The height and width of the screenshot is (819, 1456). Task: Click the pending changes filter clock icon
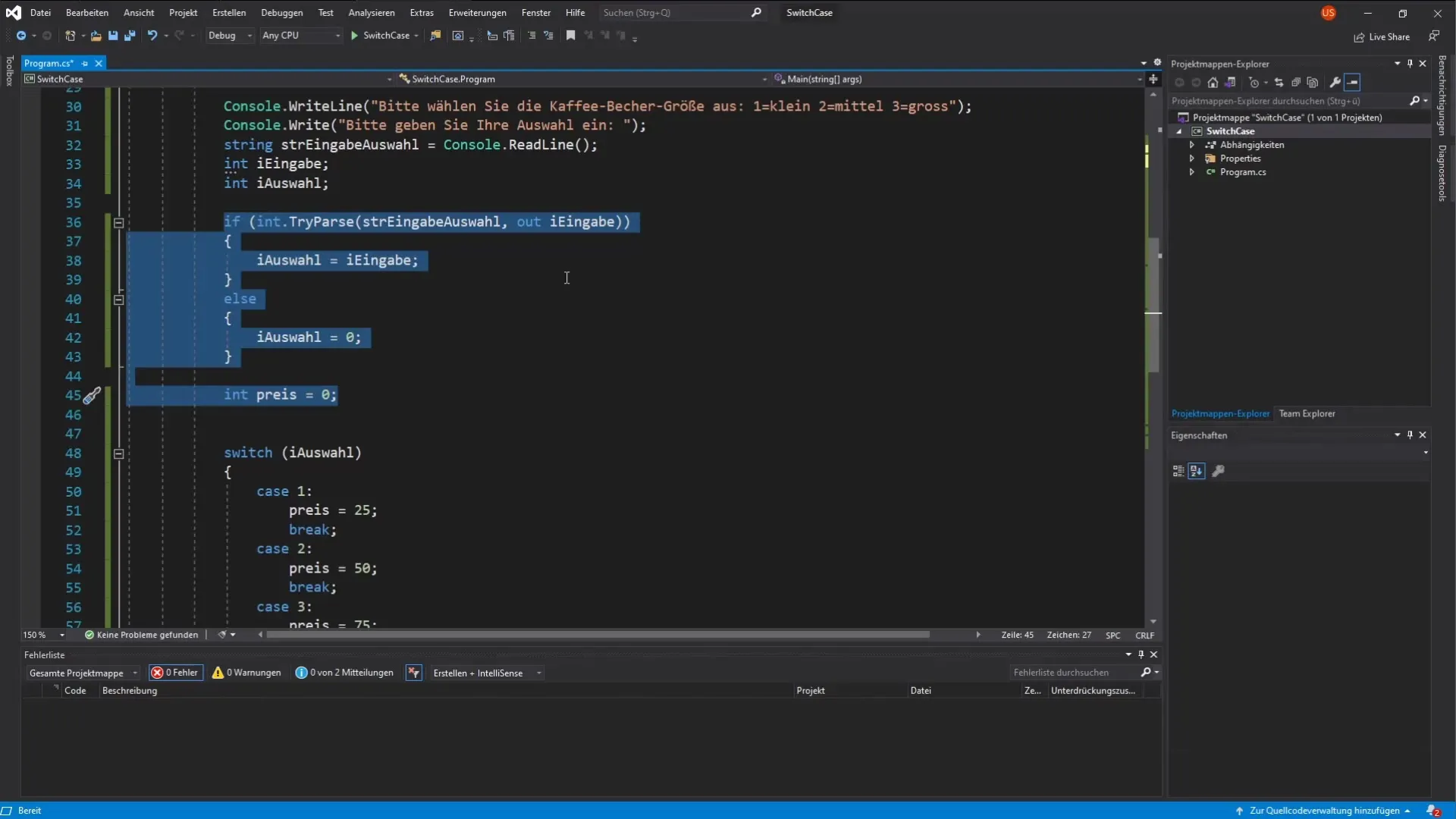coord(1254,83)
